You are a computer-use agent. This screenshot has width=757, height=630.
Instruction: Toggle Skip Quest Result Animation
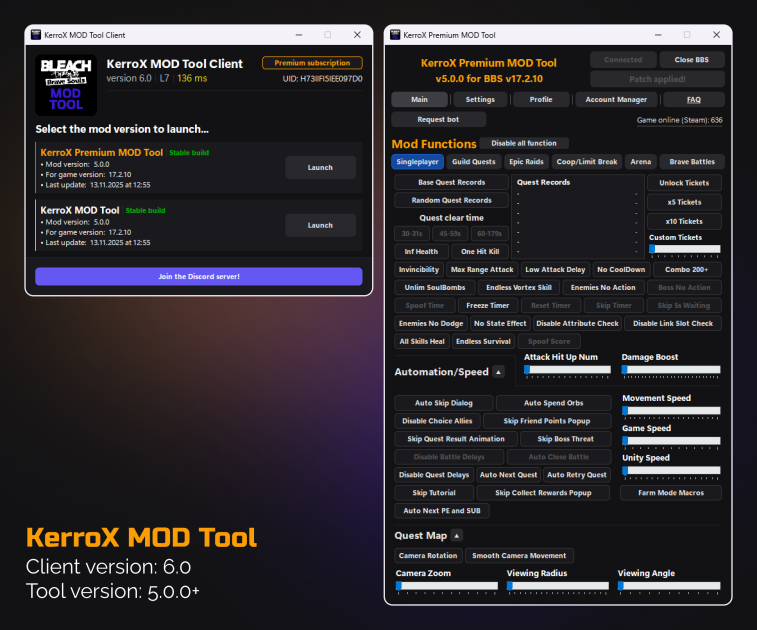pos(456,439)
